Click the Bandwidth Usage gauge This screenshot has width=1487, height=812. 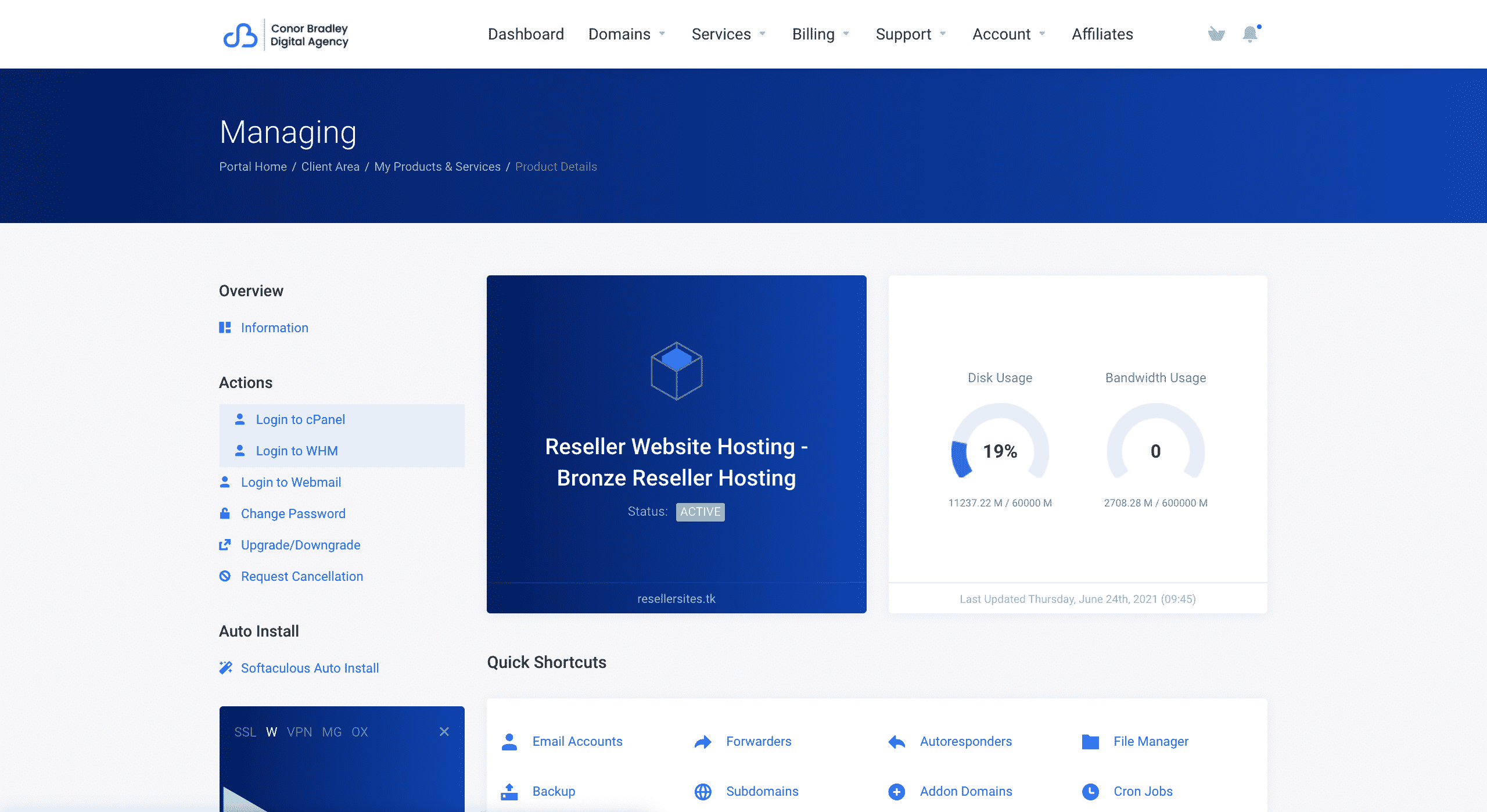point(1155,441)
